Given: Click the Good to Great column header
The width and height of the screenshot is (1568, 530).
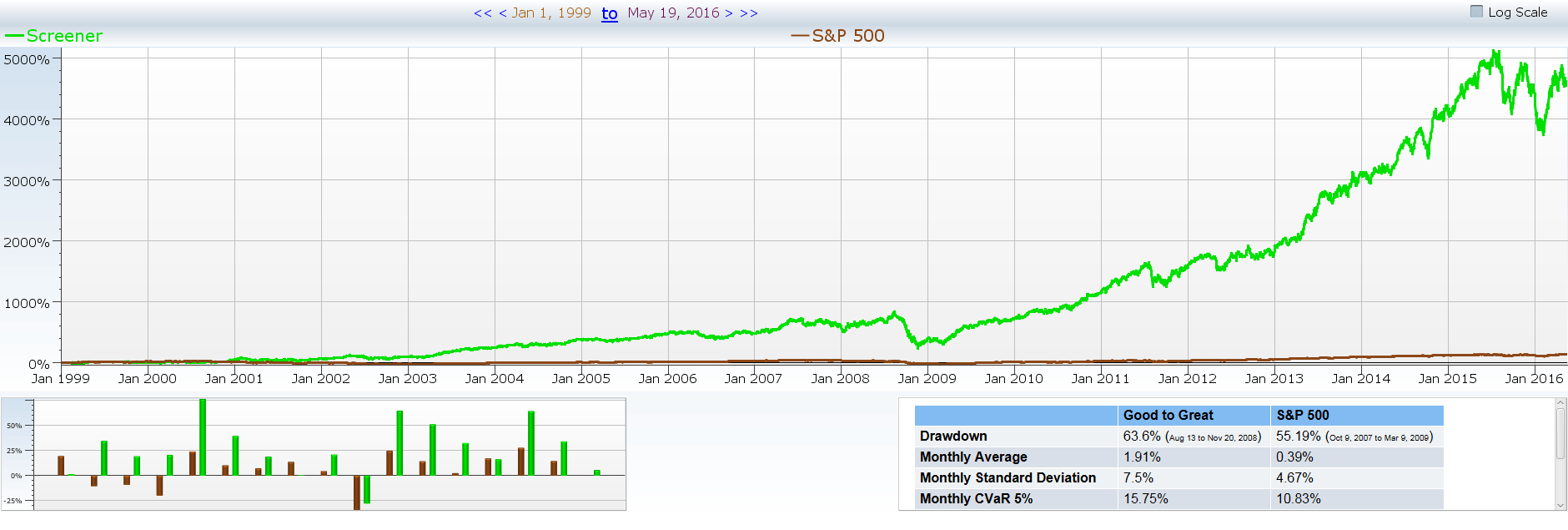Looking at the screenshot, I should click(1194, 415).
